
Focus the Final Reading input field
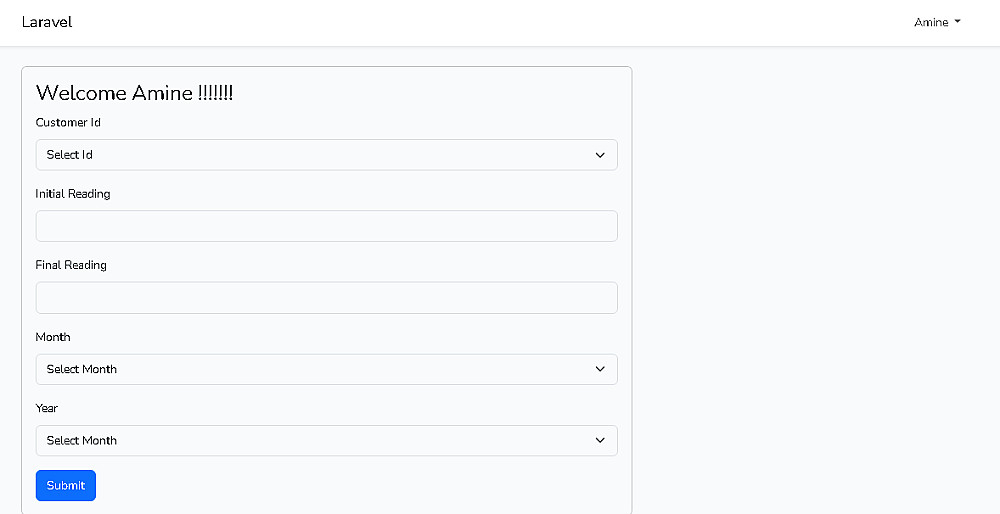(x=326, y=298)
